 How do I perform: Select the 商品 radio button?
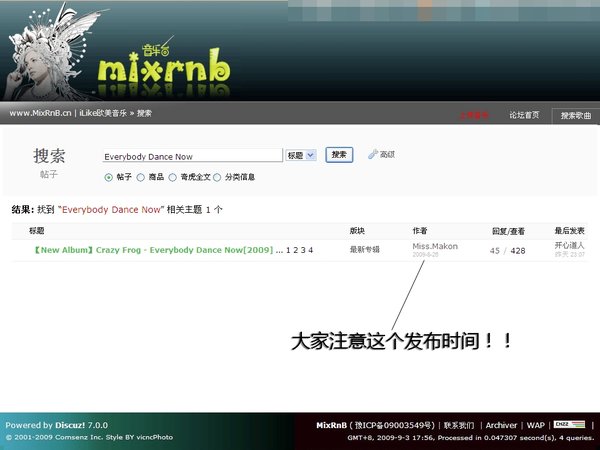pos(140,177)
